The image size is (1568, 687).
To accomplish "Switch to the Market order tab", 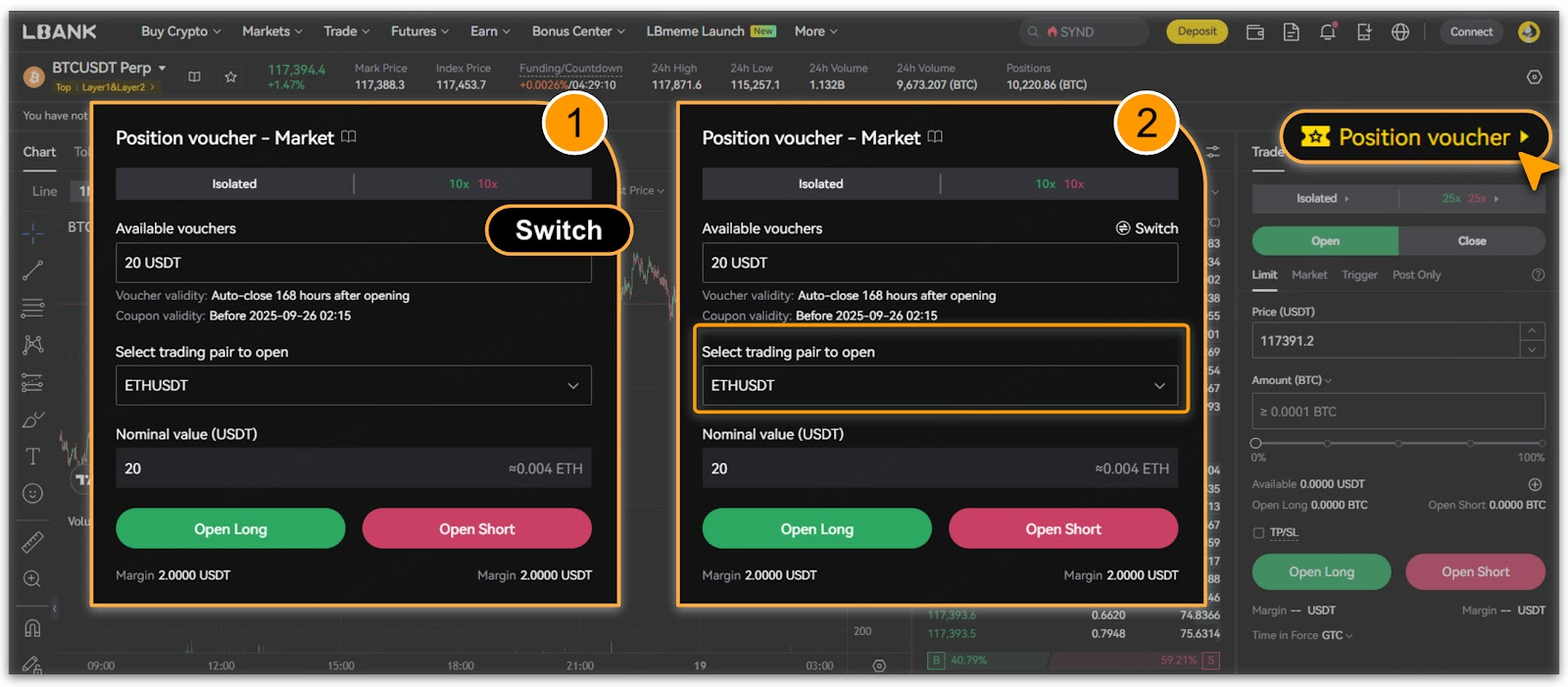I will (1308, 275).
